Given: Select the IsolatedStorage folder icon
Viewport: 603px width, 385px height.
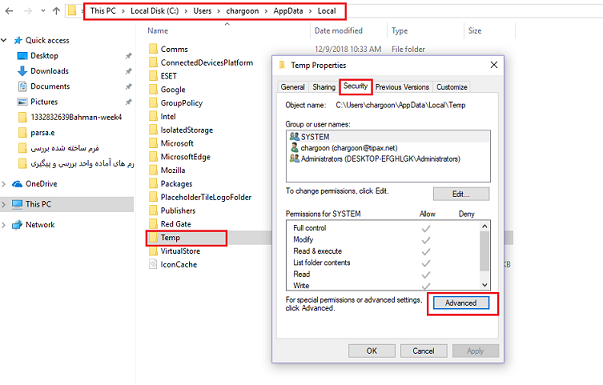Looking at the screenshot, I should (x=153, y=130).
